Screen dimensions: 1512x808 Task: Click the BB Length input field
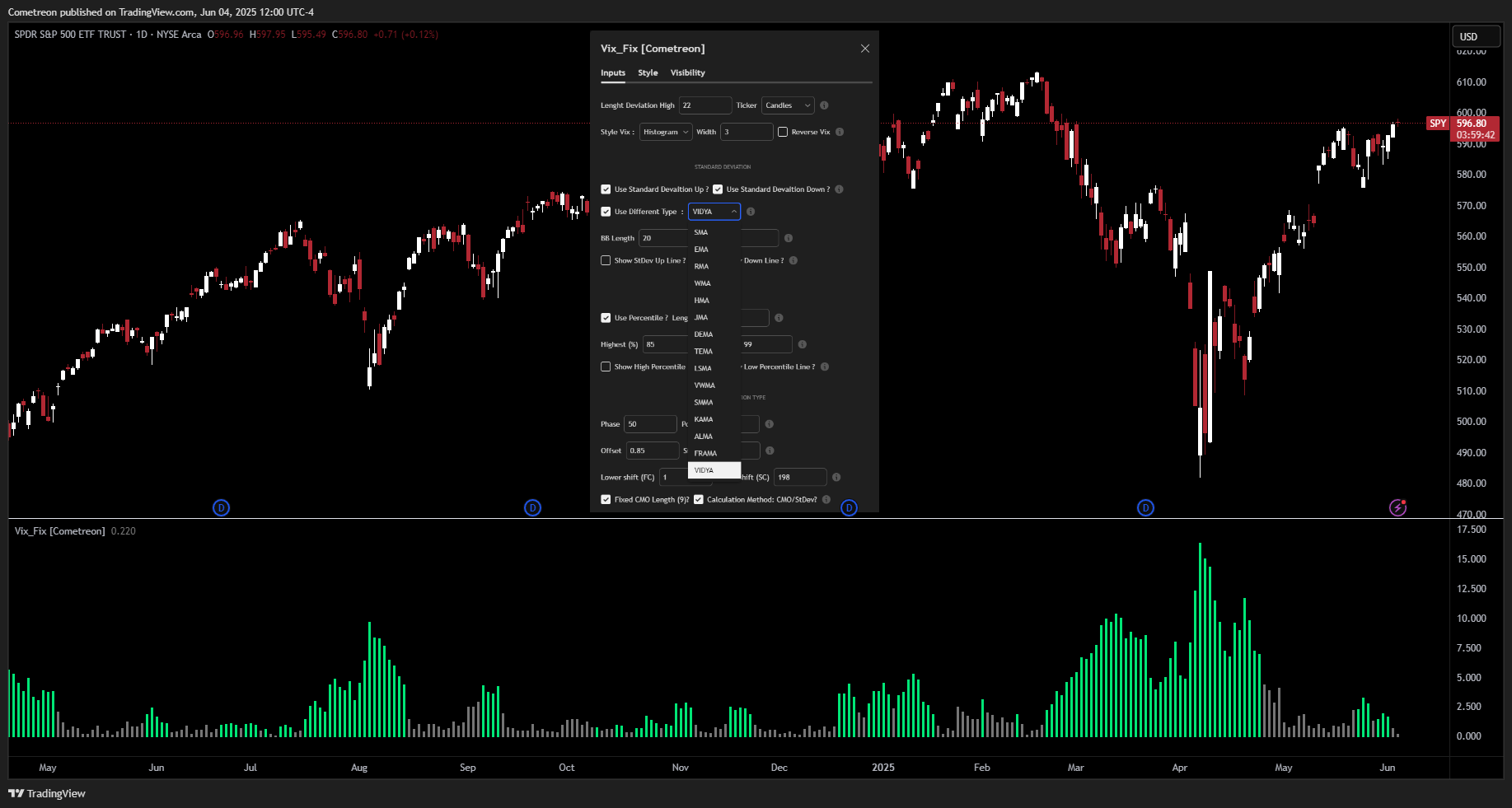coord(664,238)
